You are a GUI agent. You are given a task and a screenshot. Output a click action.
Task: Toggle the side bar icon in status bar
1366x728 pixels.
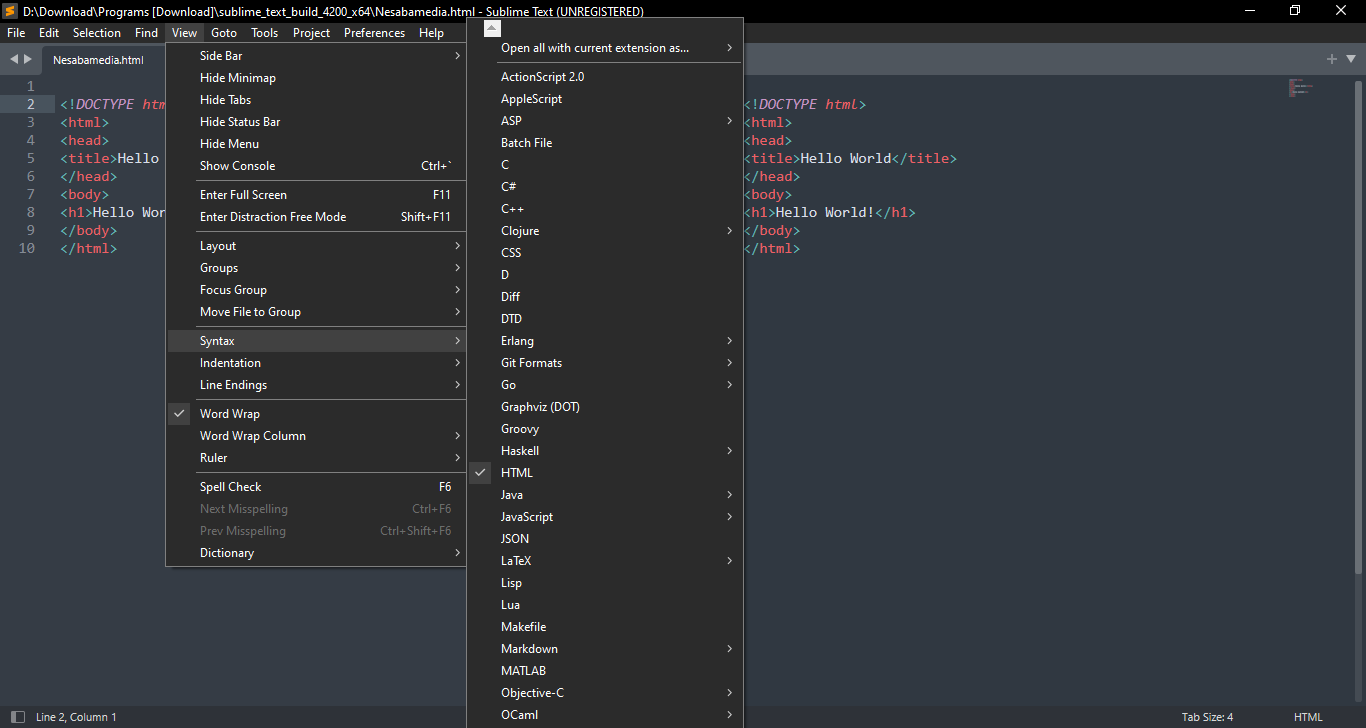tap(17, 717)
